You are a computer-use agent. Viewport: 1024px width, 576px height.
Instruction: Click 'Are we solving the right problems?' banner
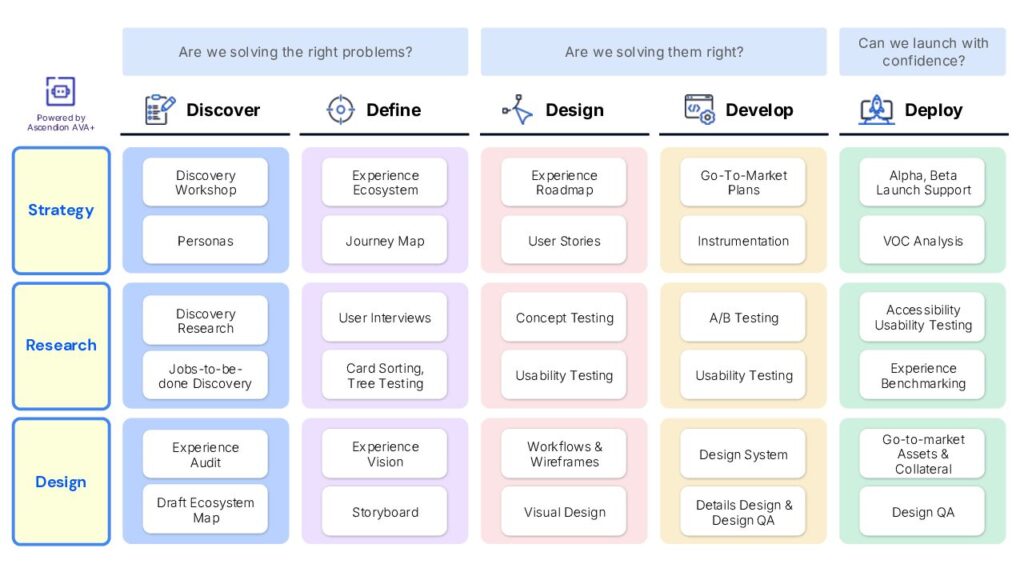pyautogui.click(x=295, y=52)
